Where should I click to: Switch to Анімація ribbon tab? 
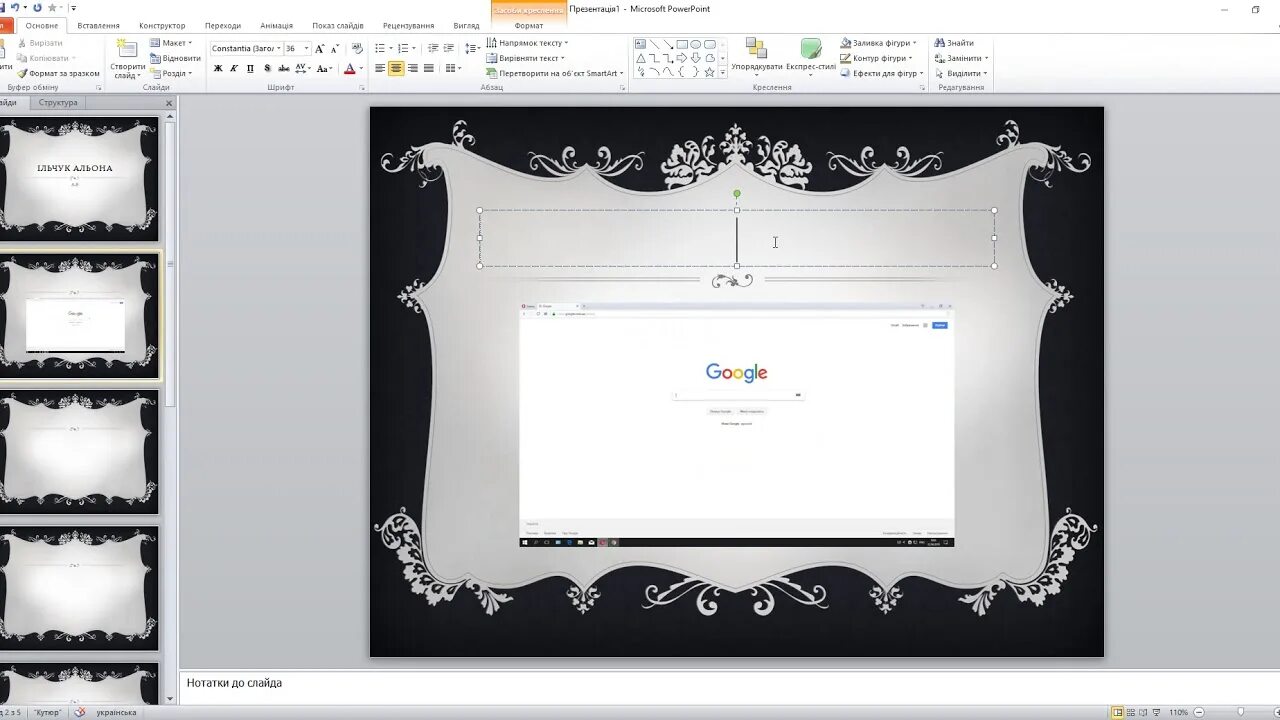coord(277,25)
